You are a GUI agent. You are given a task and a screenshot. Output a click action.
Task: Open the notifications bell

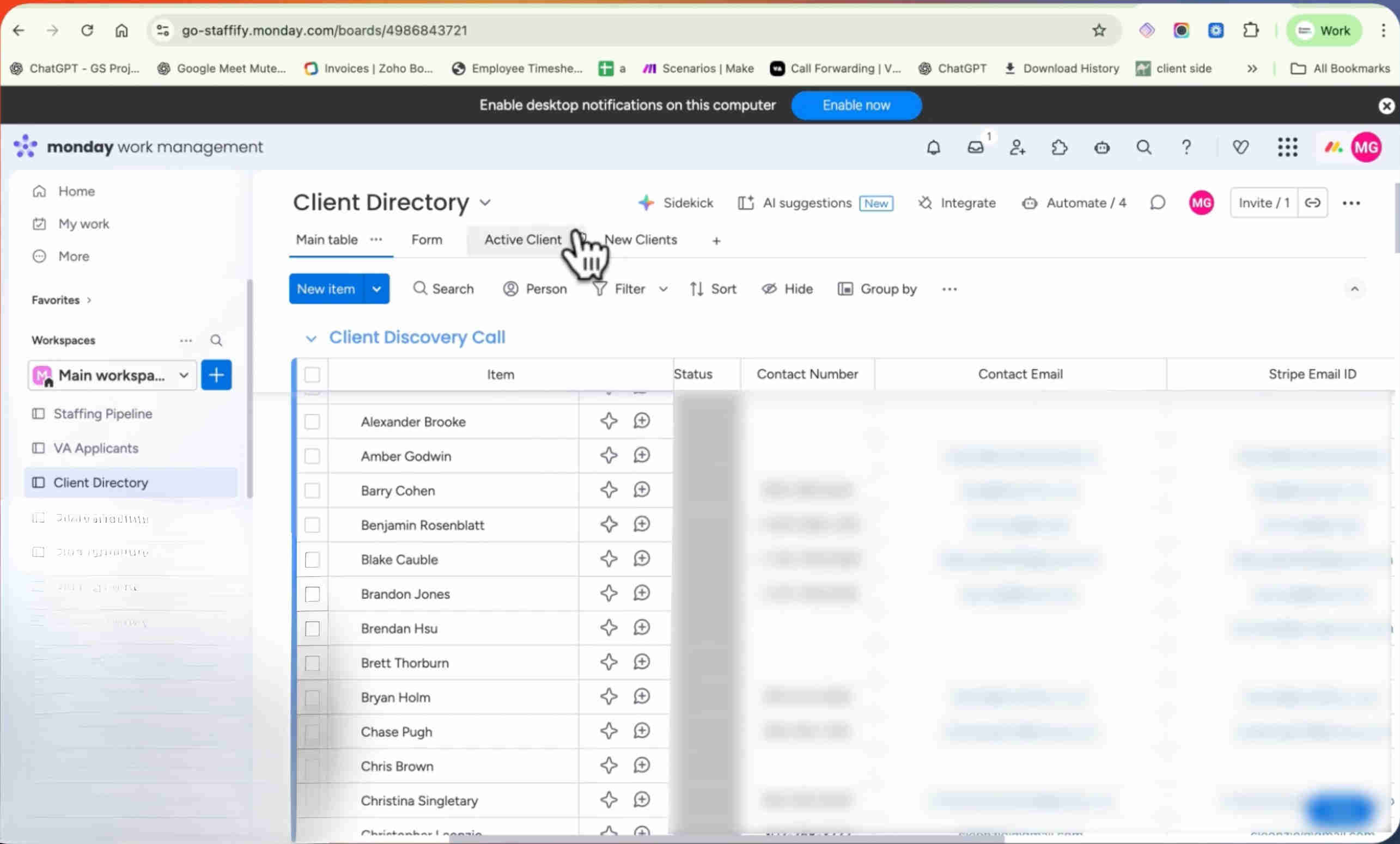click(933, 148)
